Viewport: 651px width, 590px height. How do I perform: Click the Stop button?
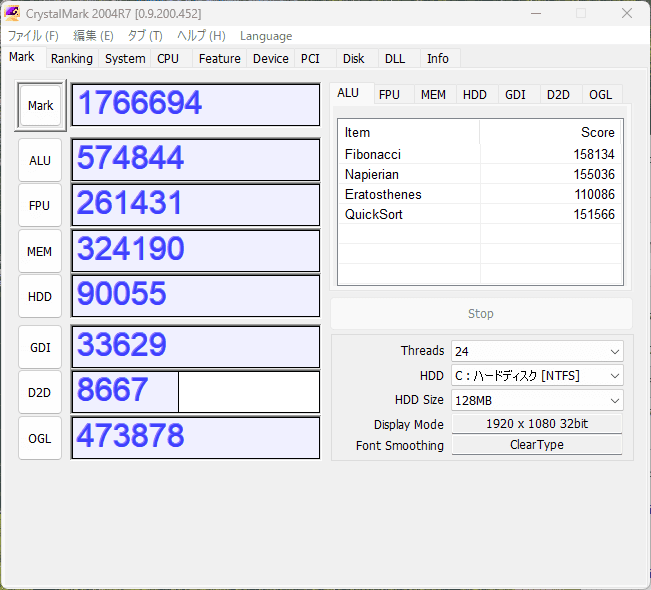pyautogui.click(x=481, y=314)
